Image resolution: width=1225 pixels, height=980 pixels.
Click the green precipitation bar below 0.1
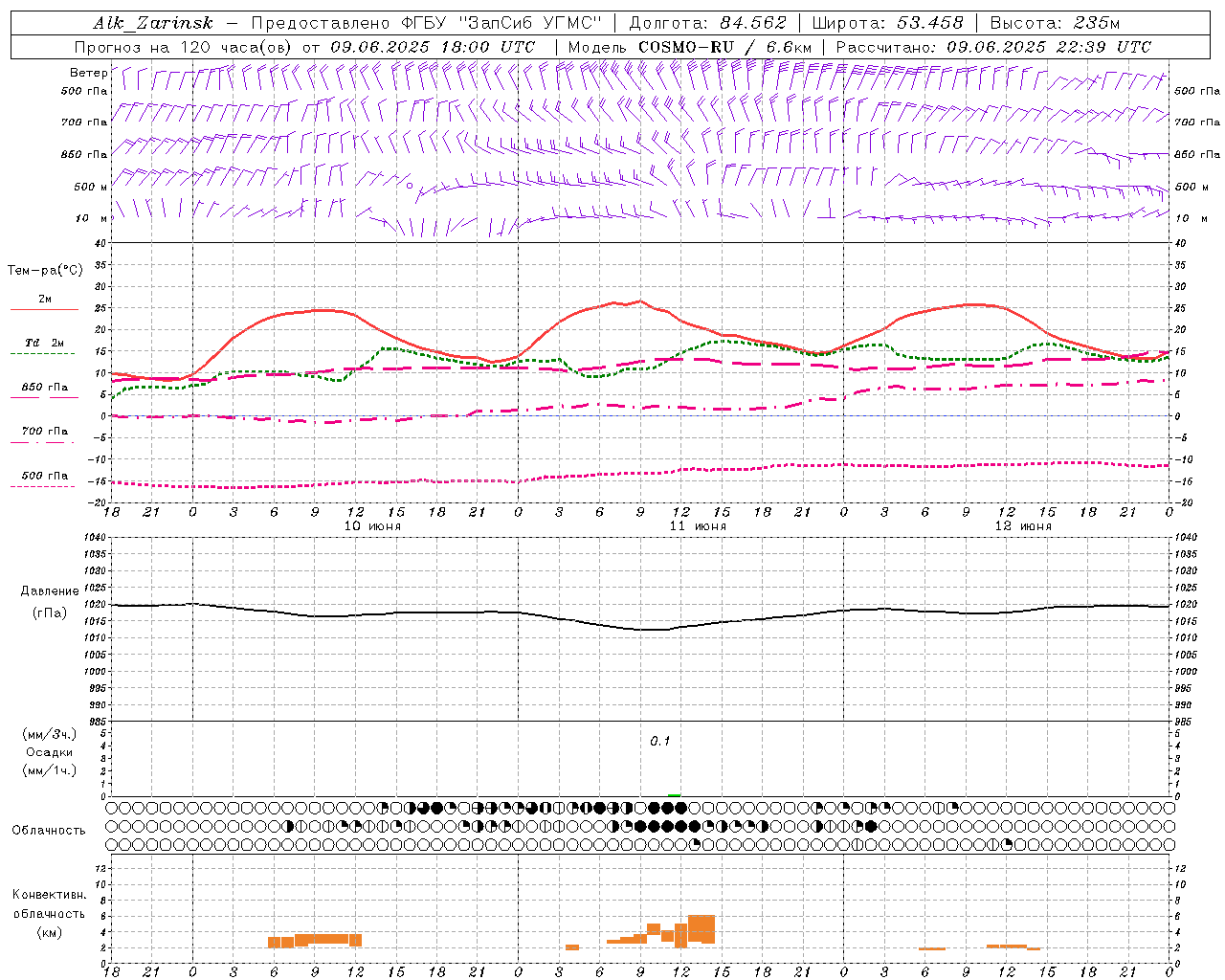click(x=675, y=794)
